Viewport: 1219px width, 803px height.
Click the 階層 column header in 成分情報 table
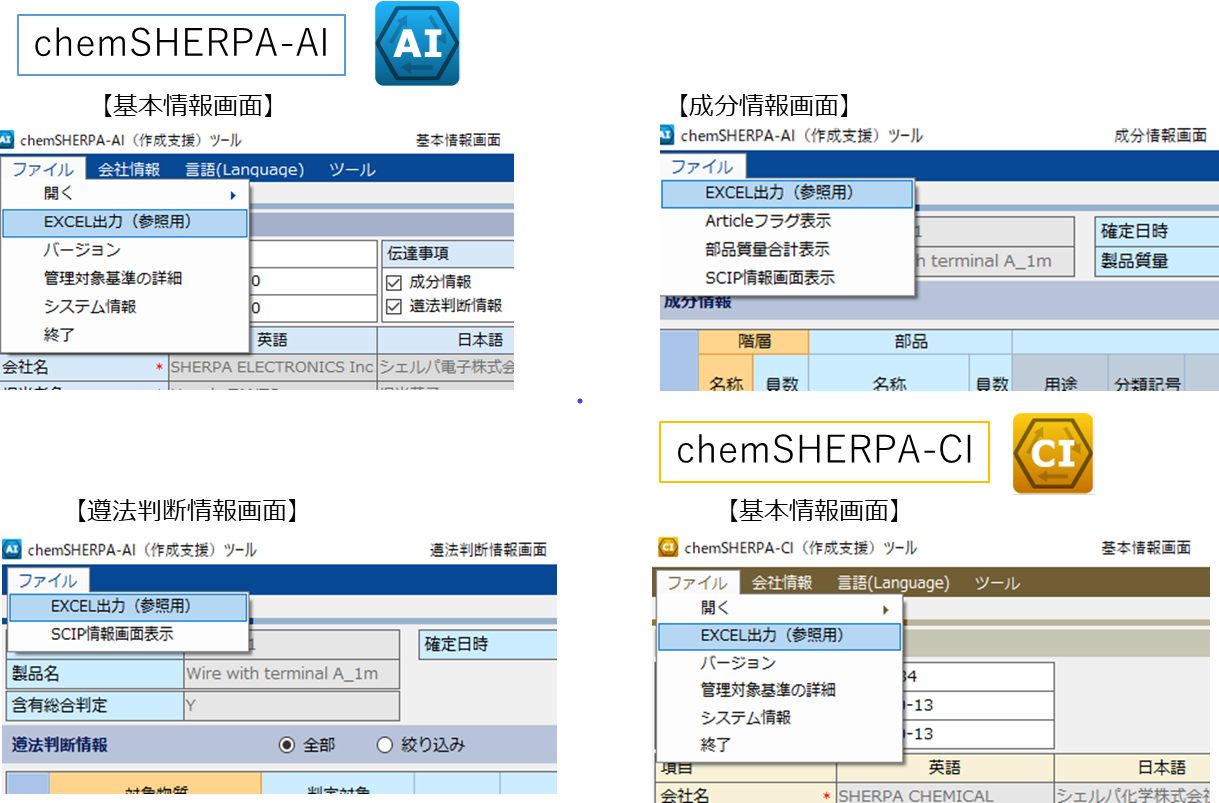[x=754, y=342]
